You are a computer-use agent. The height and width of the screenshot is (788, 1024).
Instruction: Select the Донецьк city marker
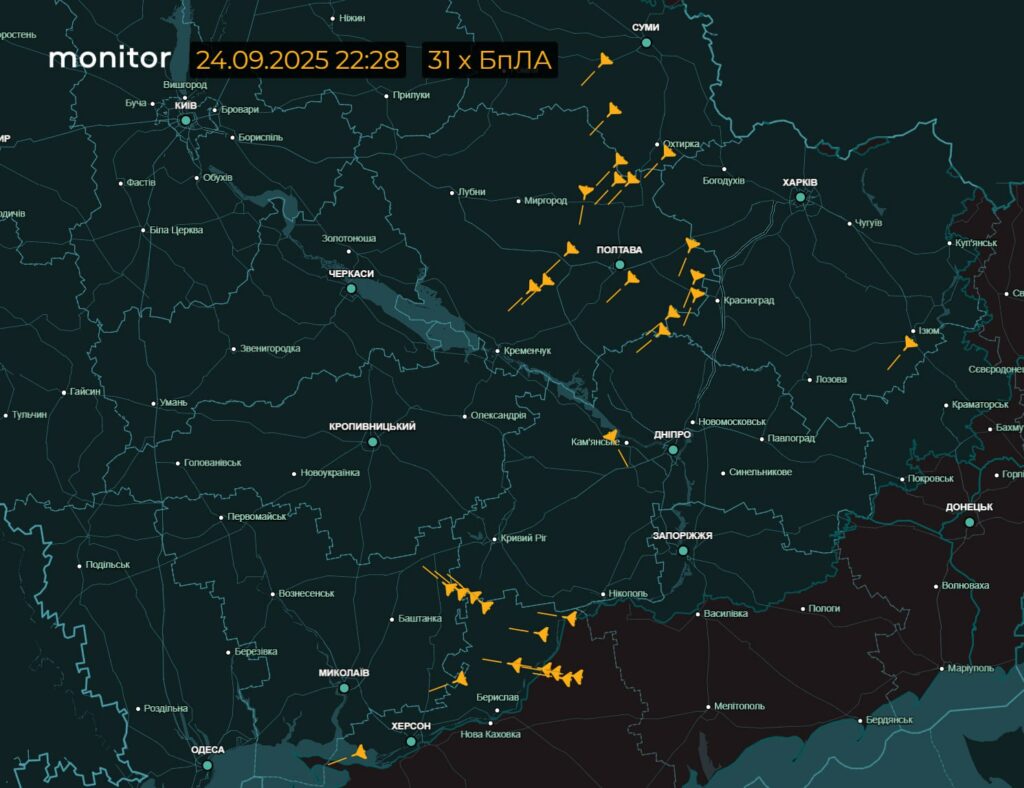(x=968, y=522)
